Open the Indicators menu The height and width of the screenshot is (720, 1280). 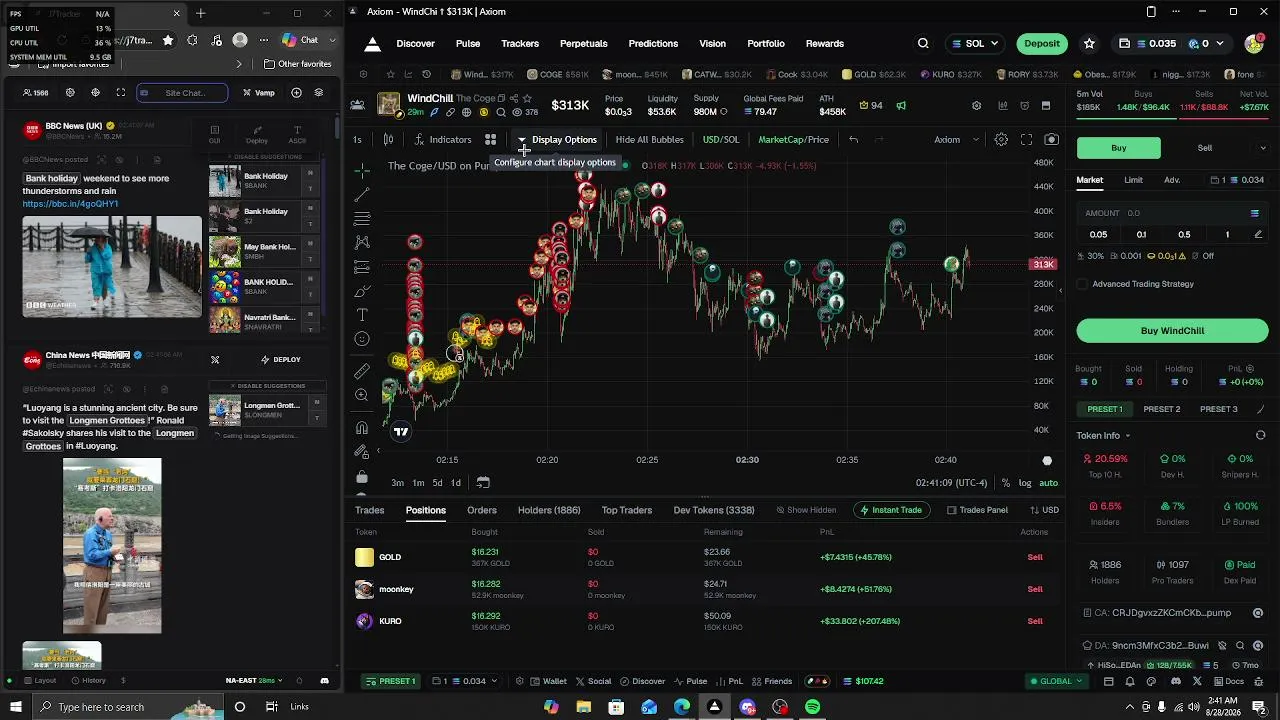443,140
